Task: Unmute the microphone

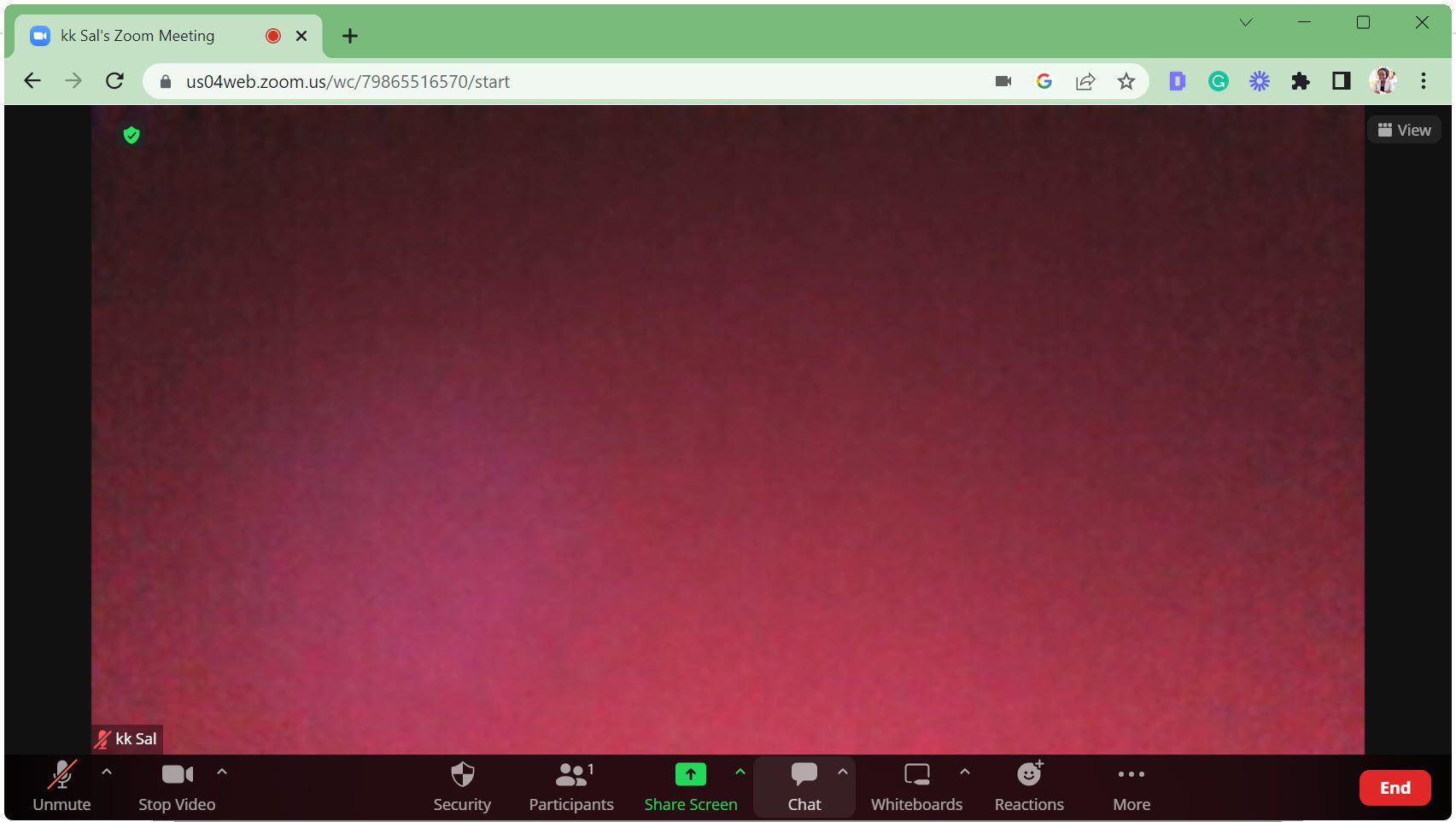Action: (61, 785)
